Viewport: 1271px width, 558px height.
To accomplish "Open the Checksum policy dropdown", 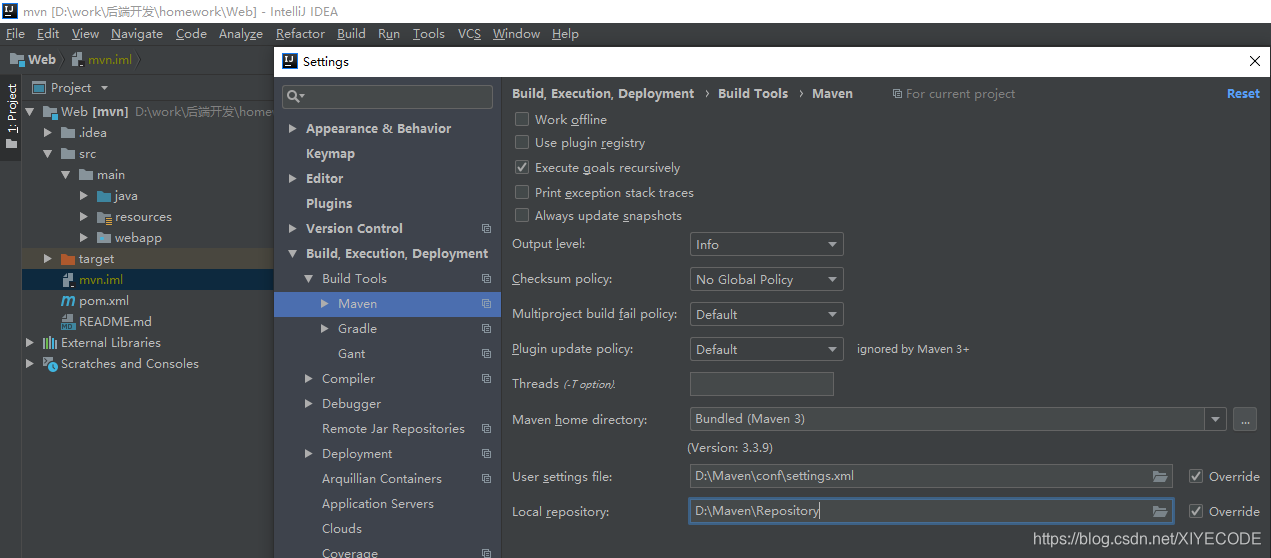I will pos(767,279).
